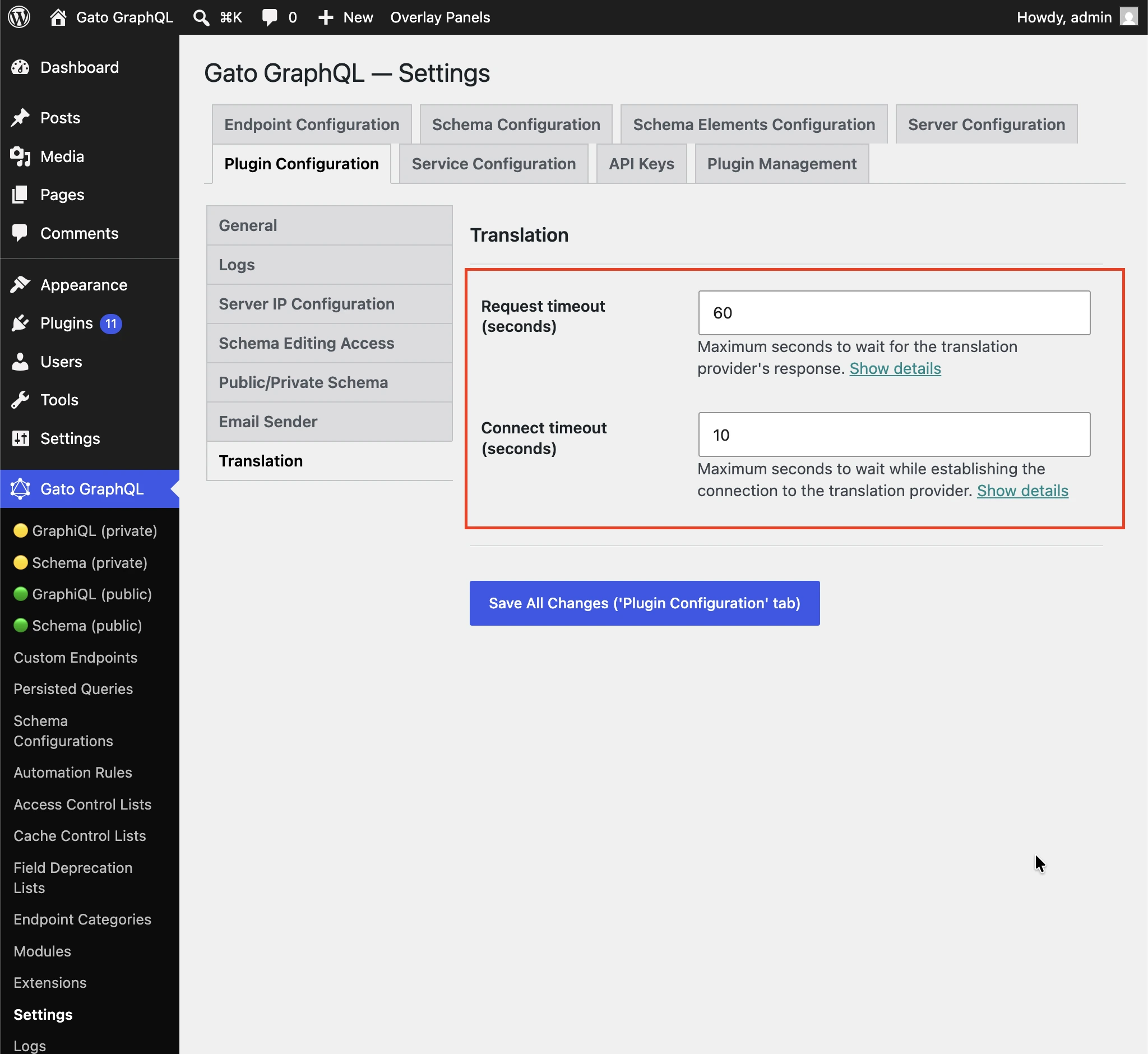Click the Pages document icon
Image resolution: width=1148 pixels, height=1054 pixels.
click(21, 195)
